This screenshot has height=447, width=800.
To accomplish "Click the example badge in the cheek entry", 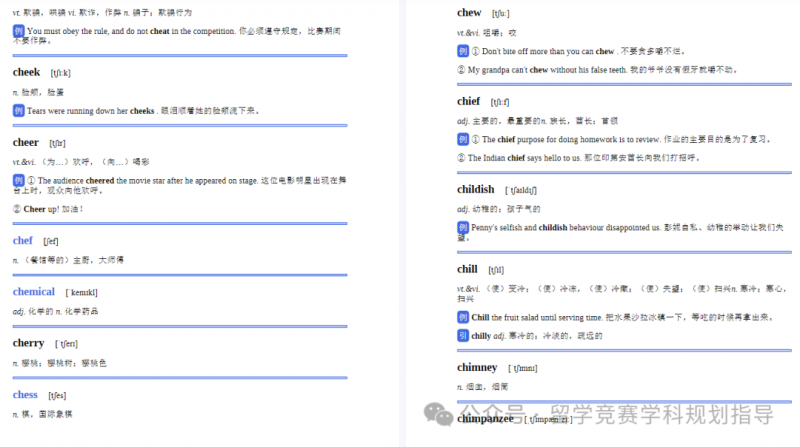I will click(18, 111).
